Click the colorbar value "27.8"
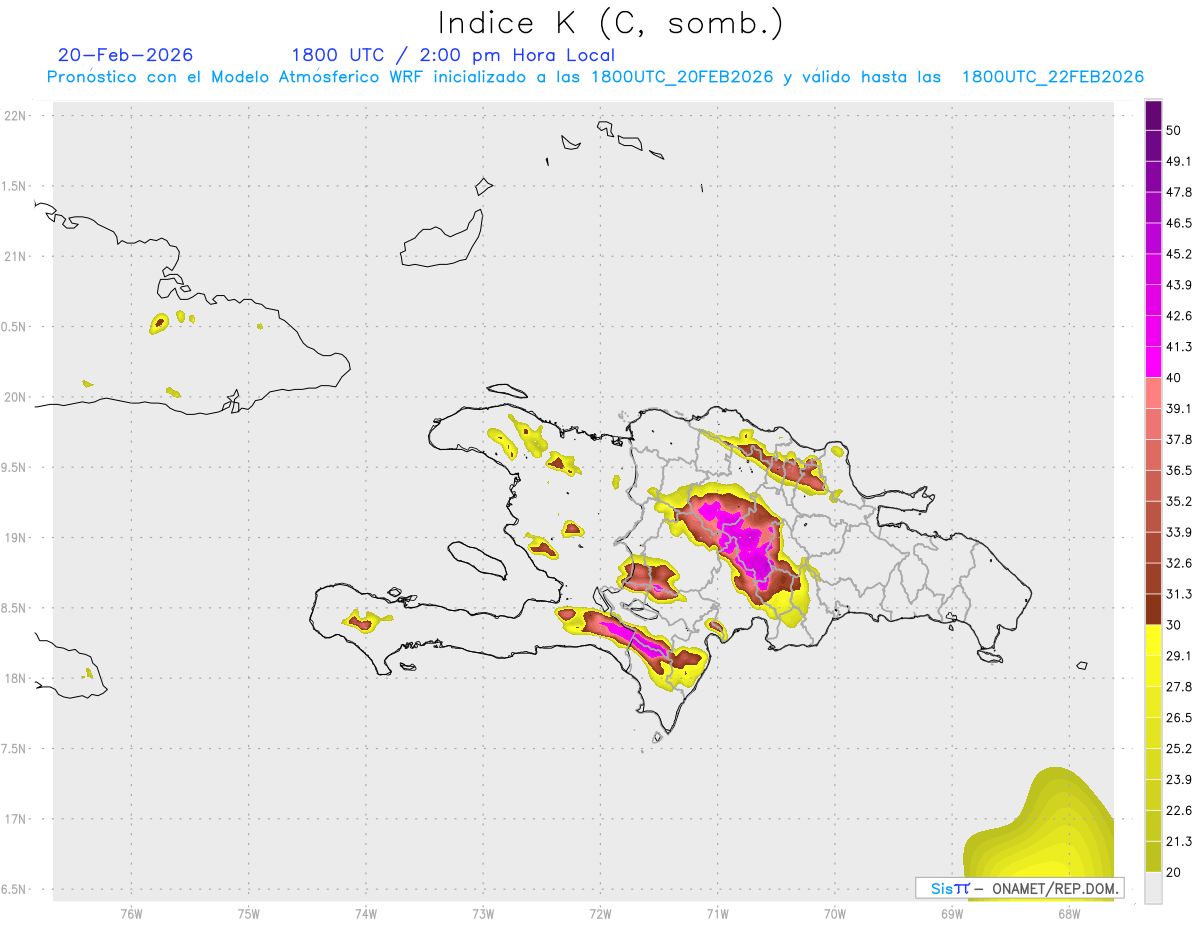1200x927 pixels. pyautogui.click(x=1180, y=687)
